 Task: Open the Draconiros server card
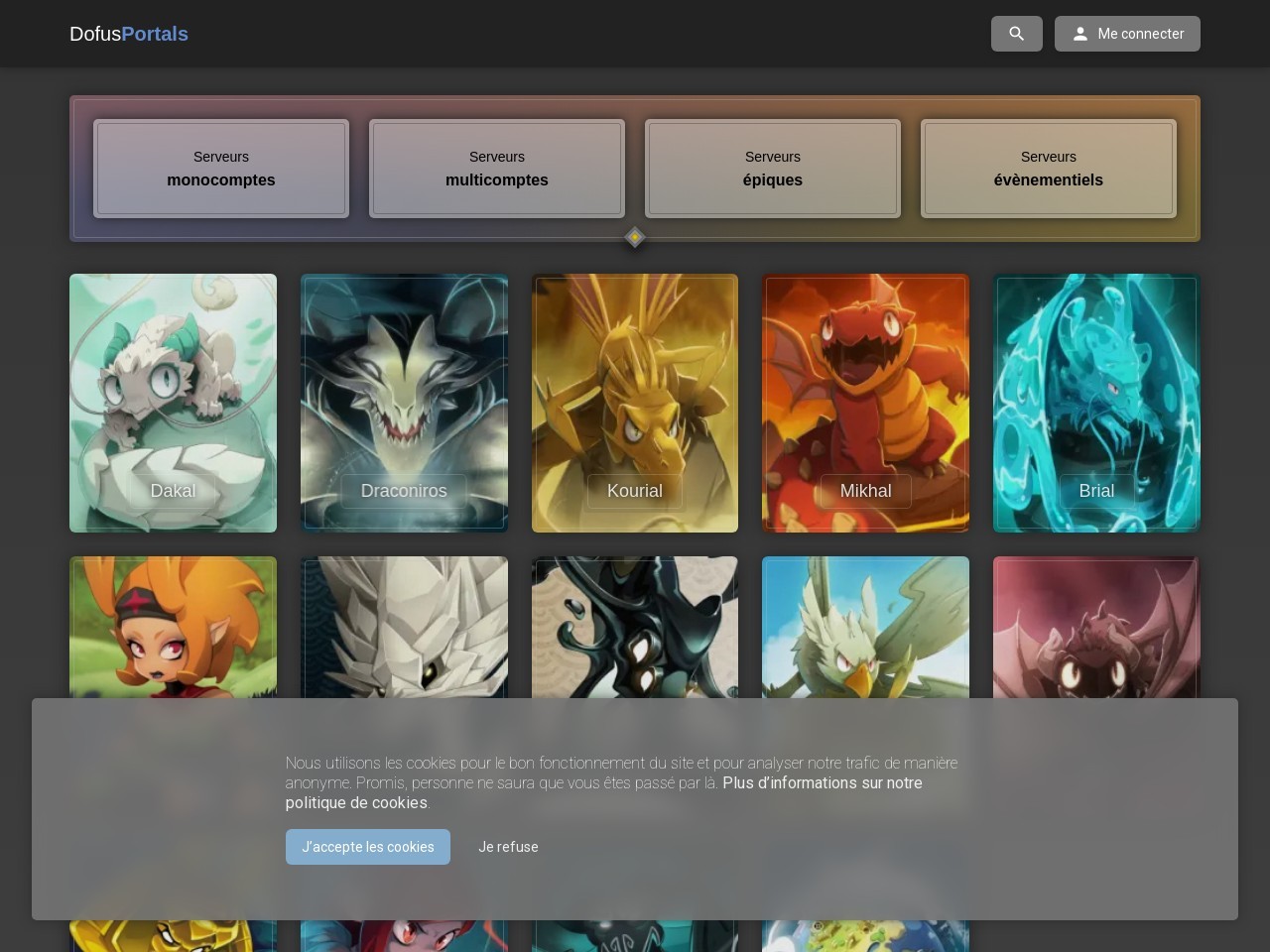404,403
